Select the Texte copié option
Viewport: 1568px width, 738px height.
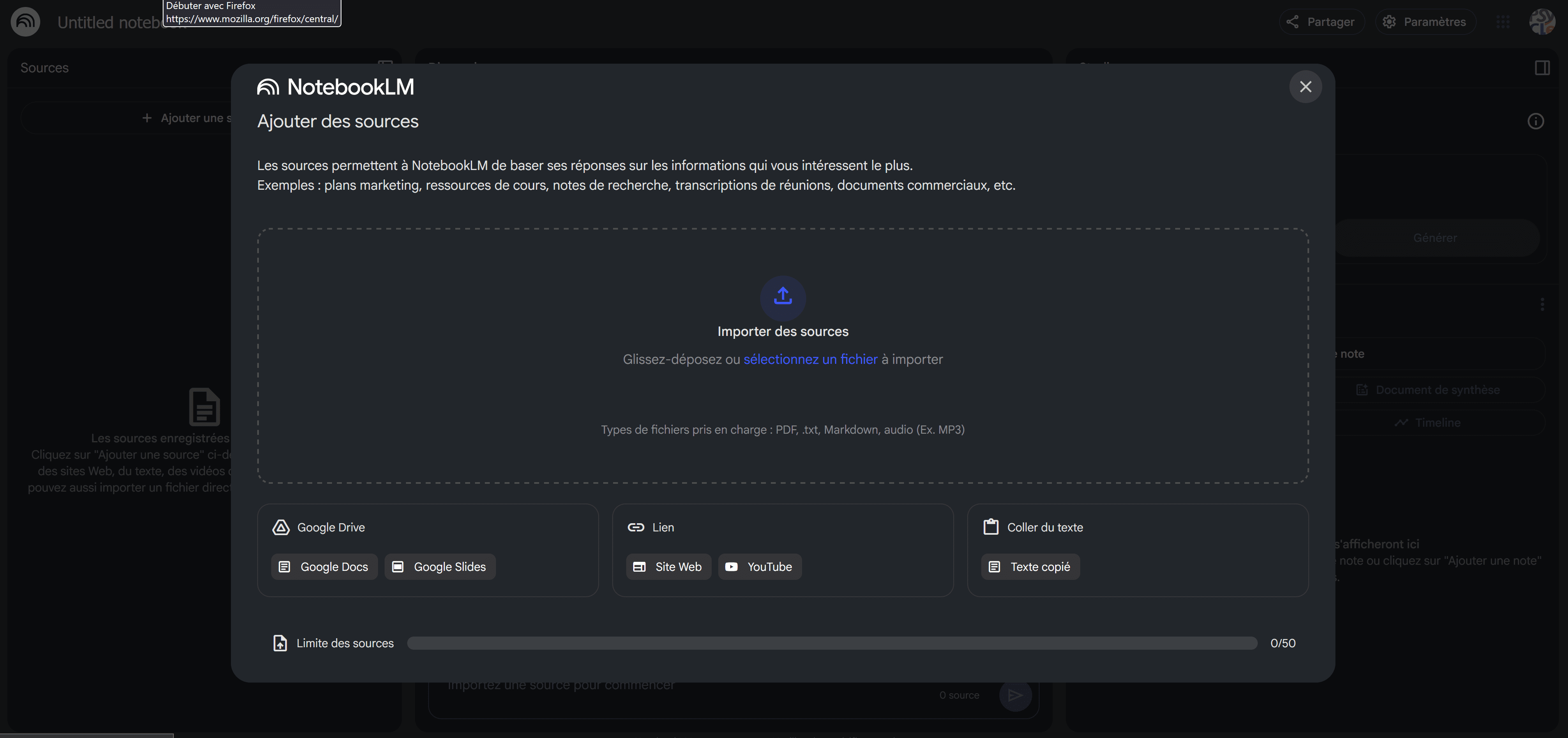1031,567
